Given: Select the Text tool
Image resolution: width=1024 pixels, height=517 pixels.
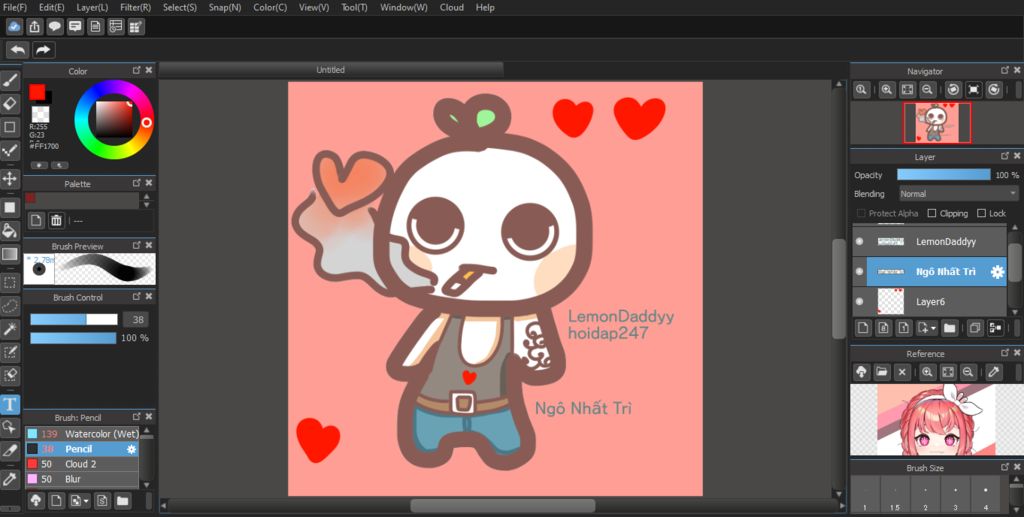Looking at the screenshot, I should 10,404.
